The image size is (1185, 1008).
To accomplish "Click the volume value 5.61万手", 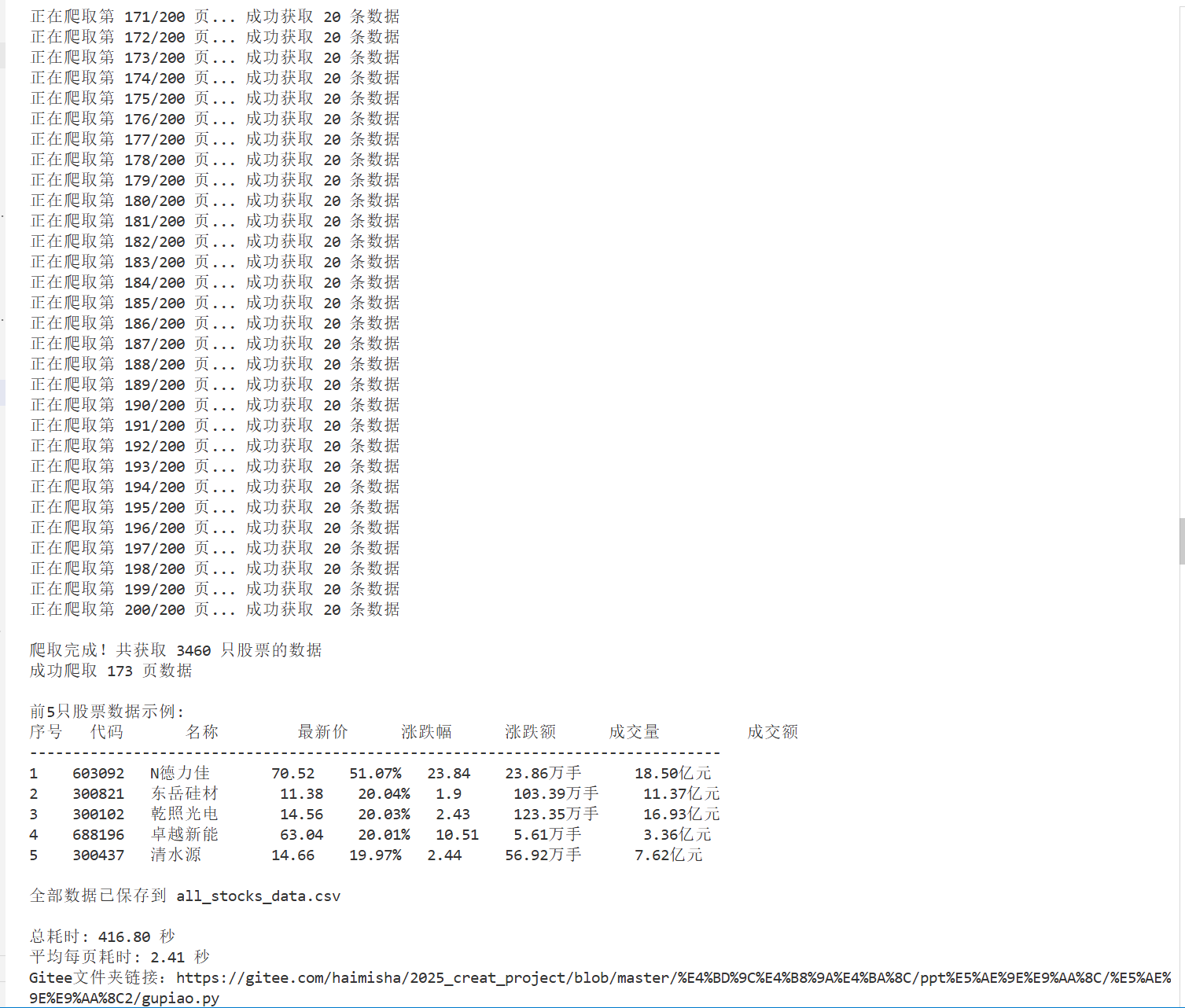I will [547, 835].
